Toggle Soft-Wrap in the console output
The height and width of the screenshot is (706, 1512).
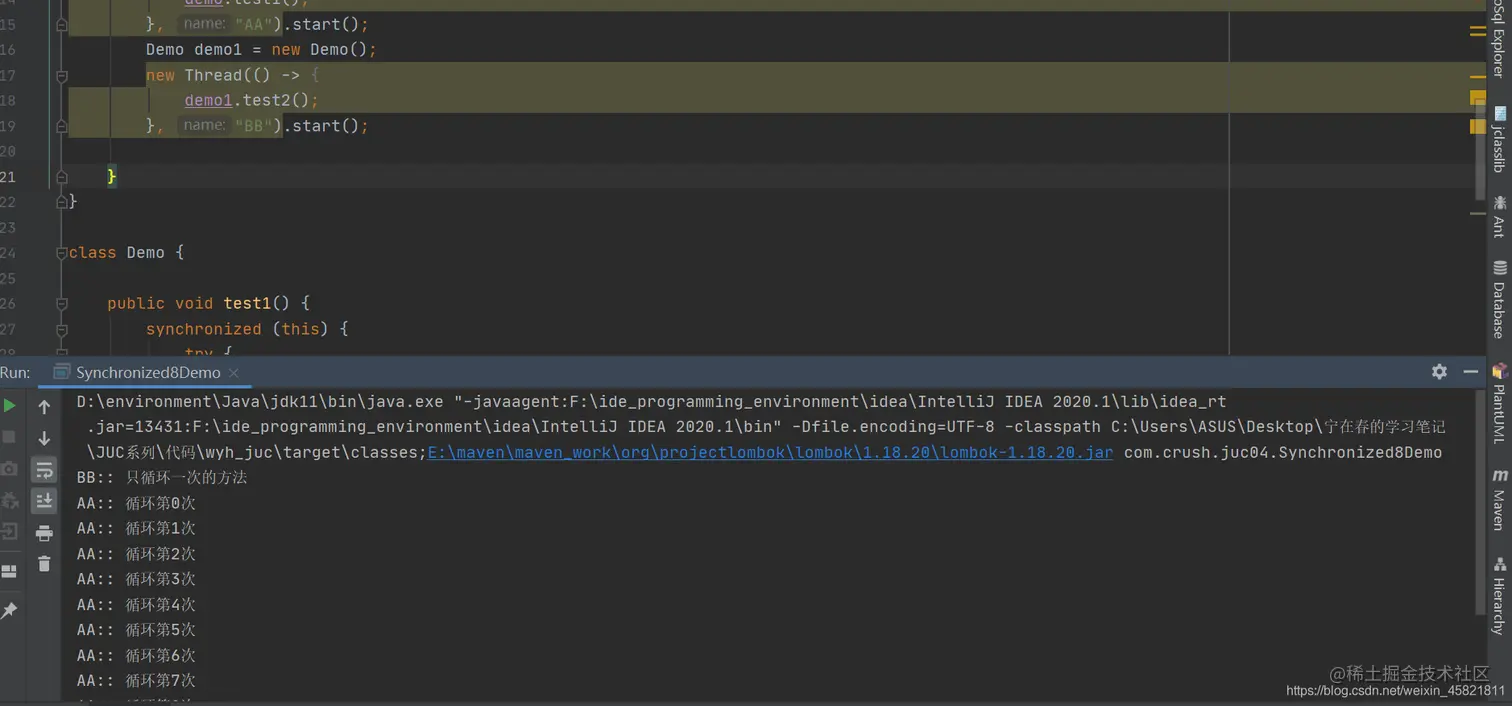44,469
